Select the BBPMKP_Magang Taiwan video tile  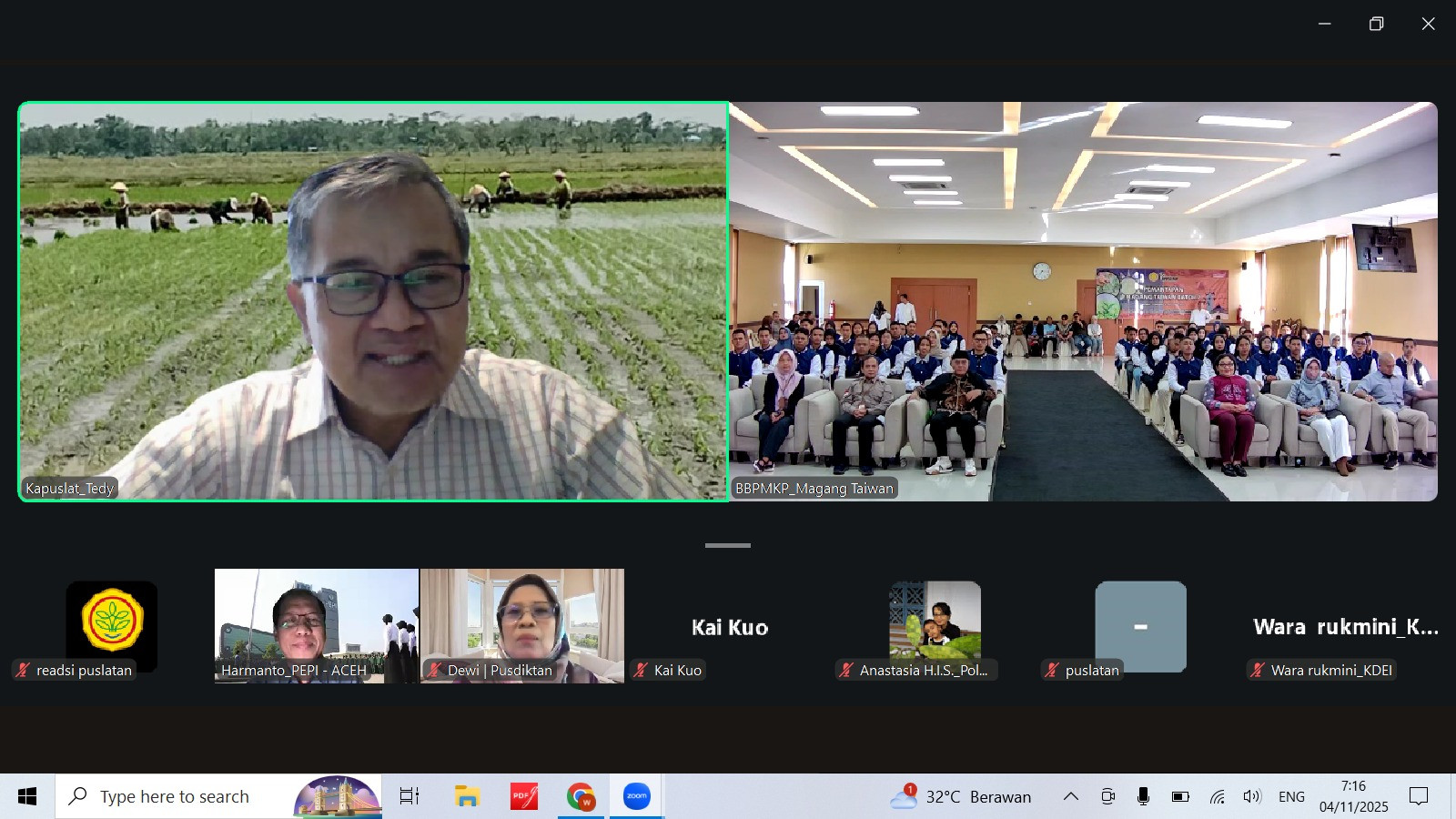tap(1083, 300)
